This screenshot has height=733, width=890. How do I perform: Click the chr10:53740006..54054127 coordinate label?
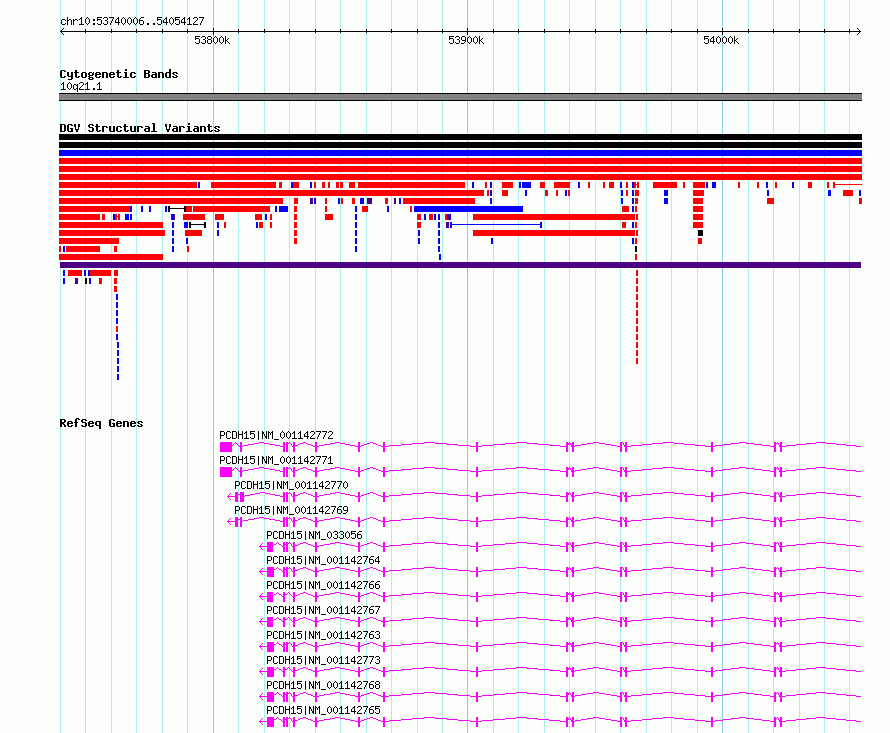tap(132, 21)
